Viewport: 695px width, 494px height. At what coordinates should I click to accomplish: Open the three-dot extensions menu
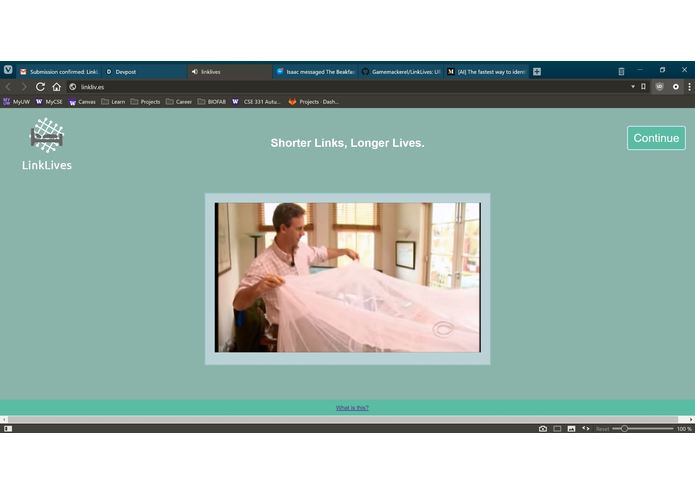[x=690, y=87]
